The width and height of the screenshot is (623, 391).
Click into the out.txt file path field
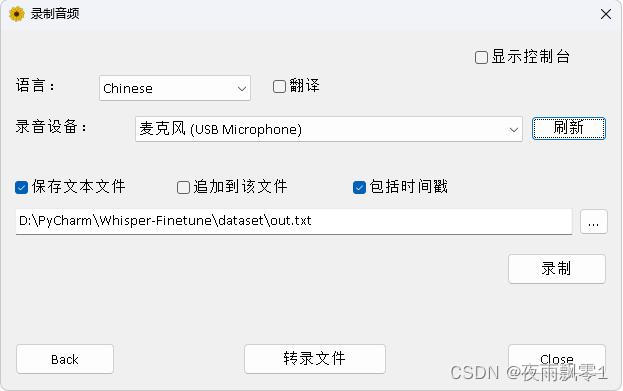294,221
